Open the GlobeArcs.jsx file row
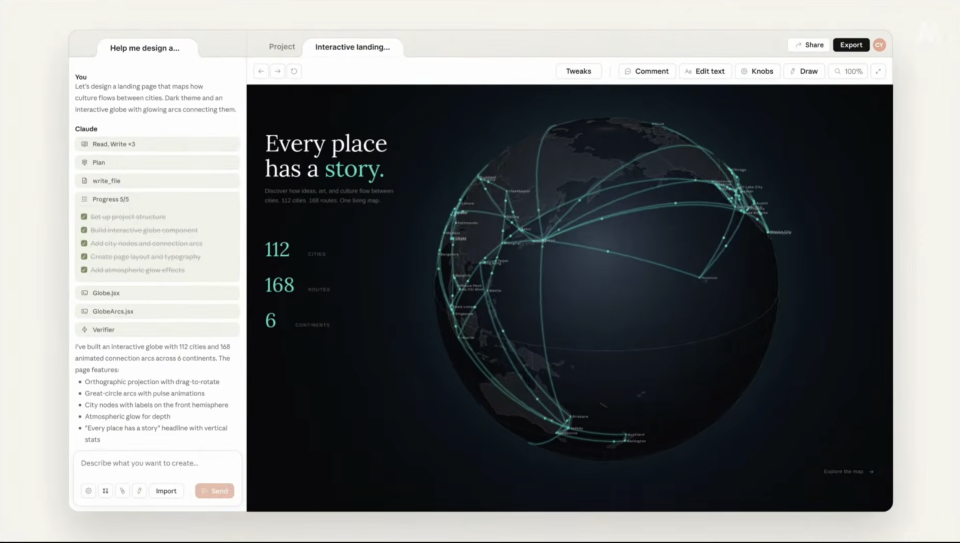Screen dimensions: 960x543 click(x=157, y=311)
